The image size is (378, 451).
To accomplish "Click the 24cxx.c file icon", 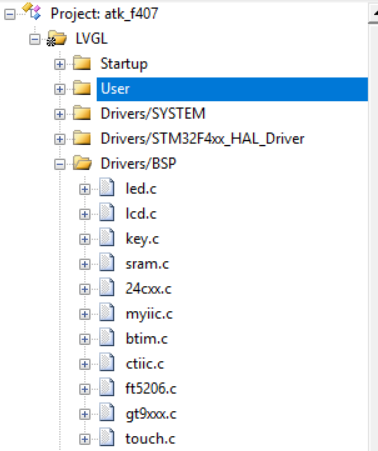I will (107, 287).
